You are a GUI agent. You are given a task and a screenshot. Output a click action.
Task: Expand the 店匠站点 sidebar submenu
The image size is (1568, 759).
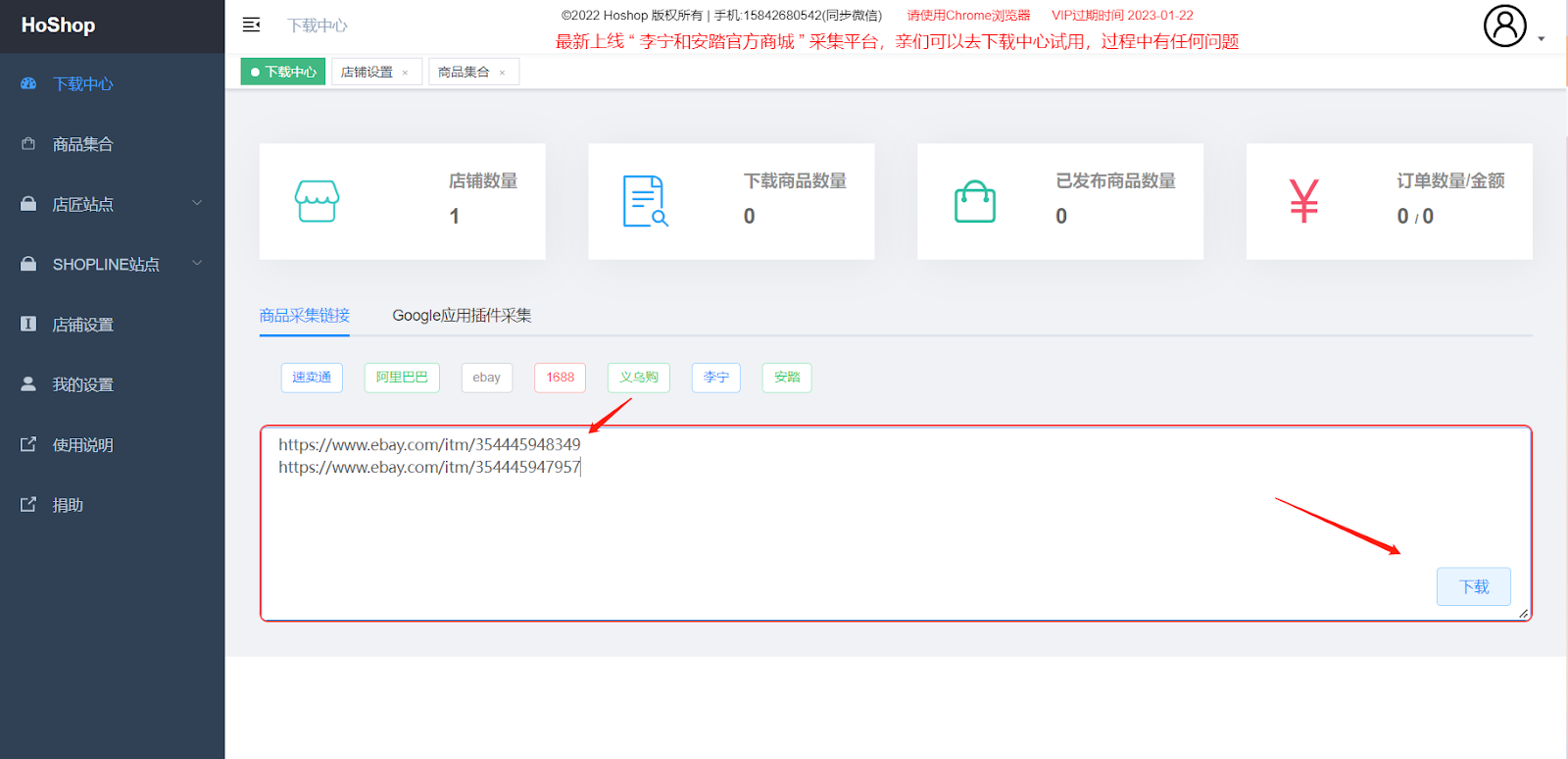click(x=197, y=204)
